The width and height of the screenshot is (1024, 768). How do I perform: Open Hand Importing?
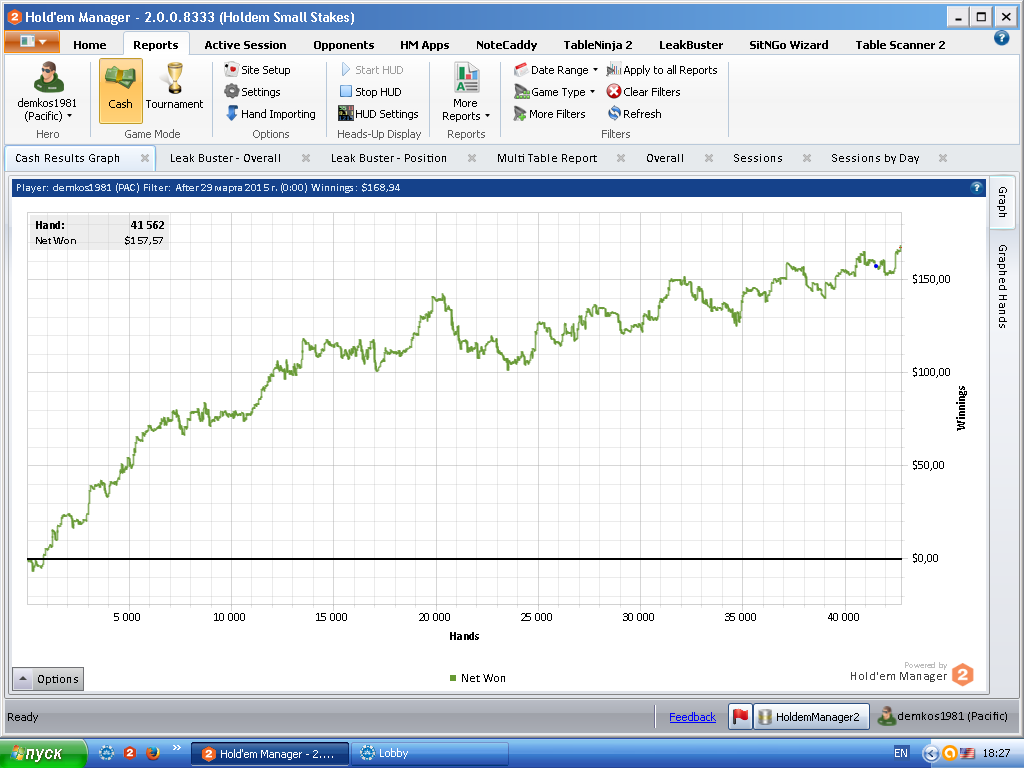click(x=270, y=114)
